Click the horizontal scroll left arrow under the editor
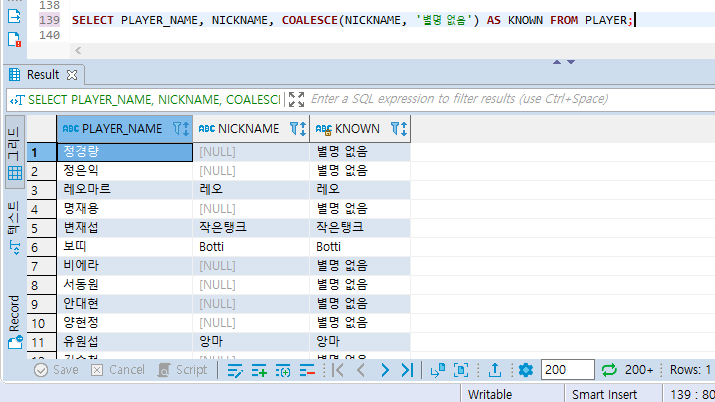 point(78,51)
